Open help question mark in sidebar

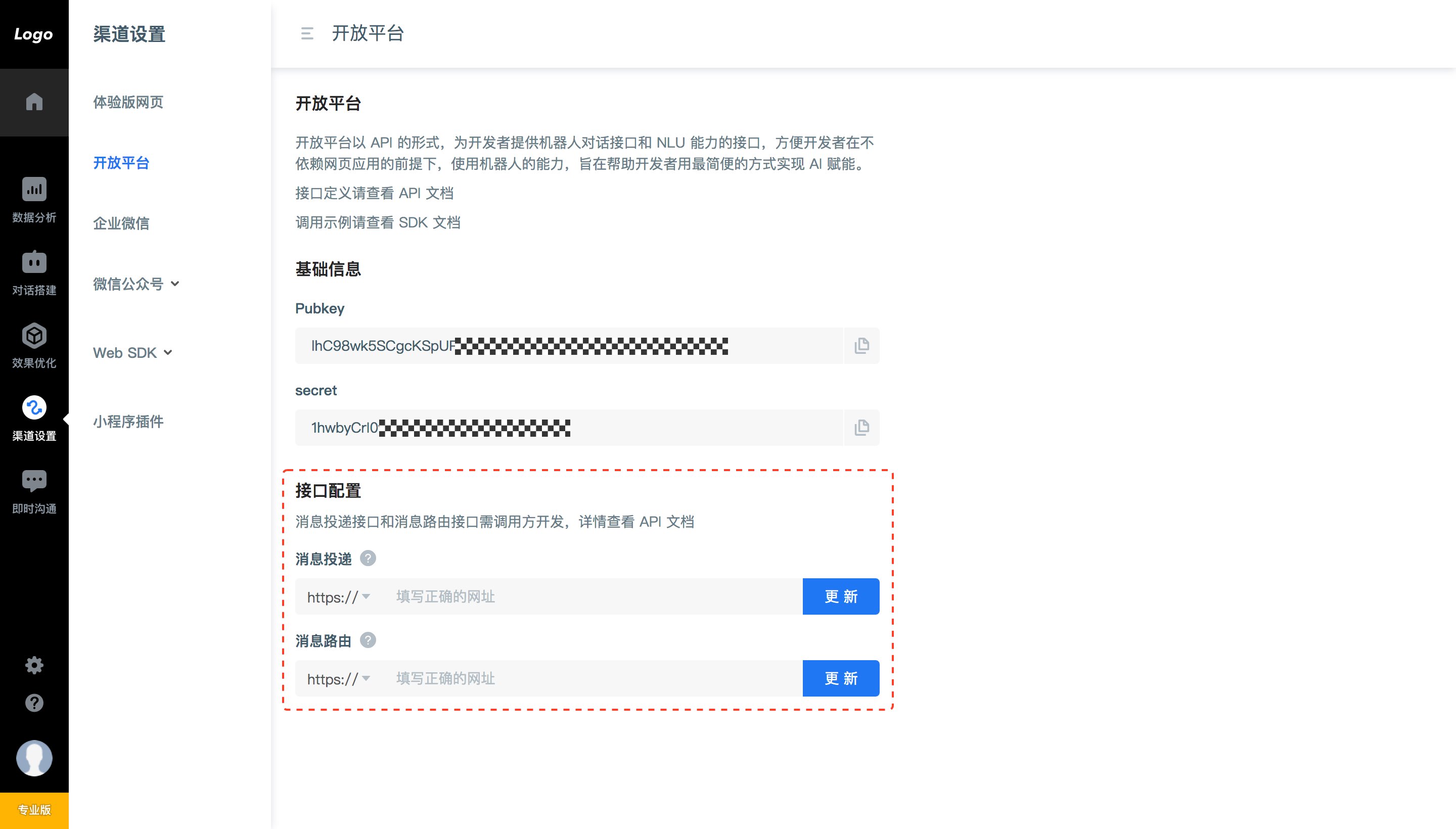click(x=34, y=703)
